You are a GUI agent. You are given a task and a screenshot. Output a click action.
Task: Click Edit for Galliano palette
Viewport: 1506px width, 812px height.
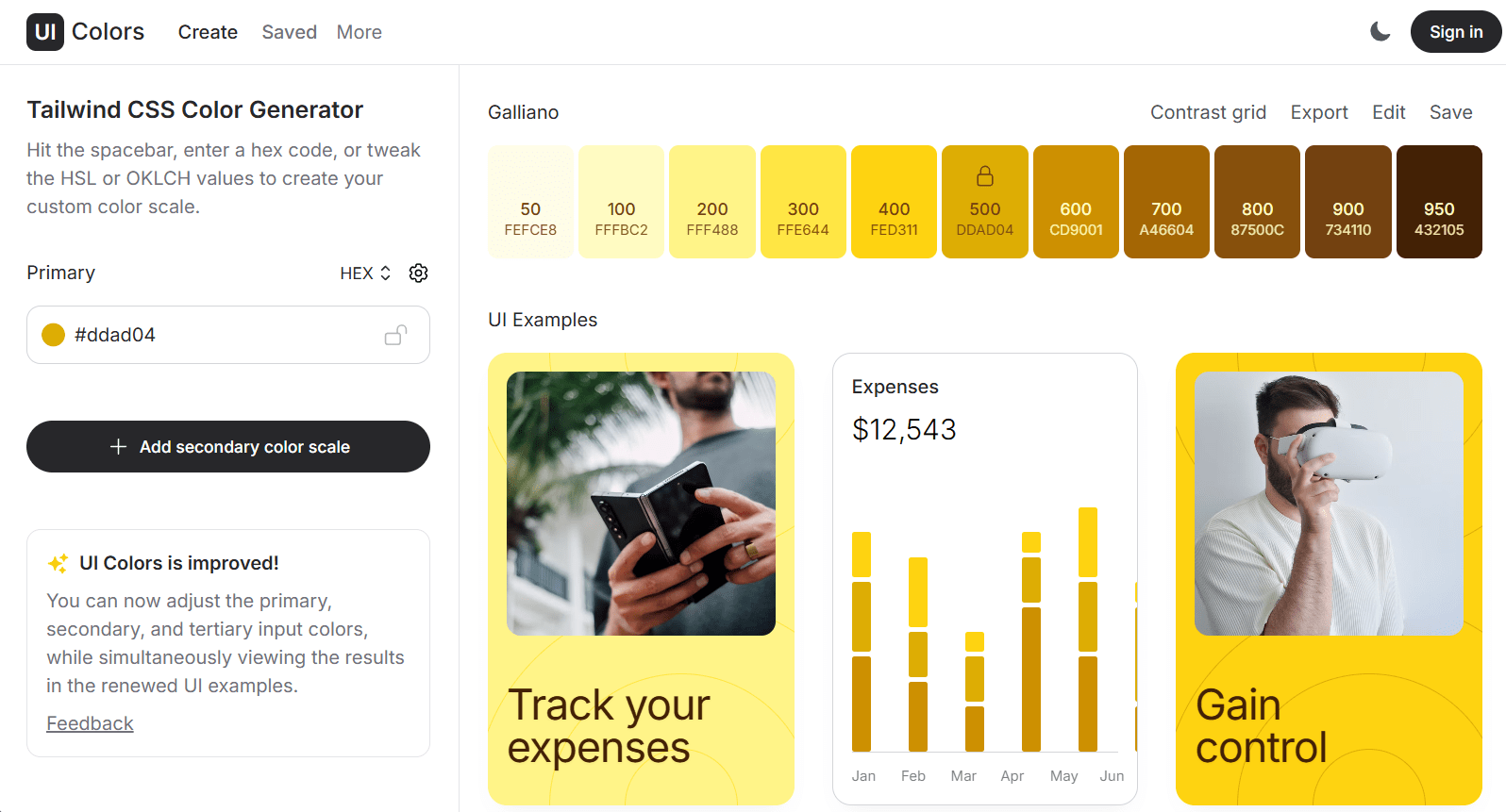click(x=1389, y=112)
